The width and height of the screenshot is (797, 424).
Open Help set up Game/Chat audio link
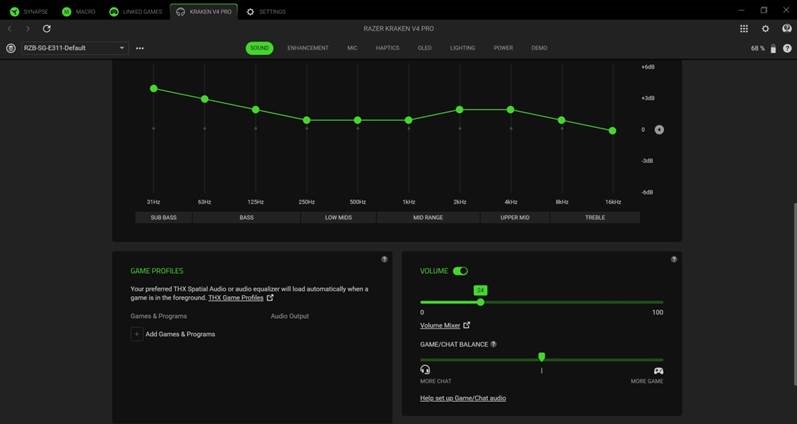[x=463, y=398]
